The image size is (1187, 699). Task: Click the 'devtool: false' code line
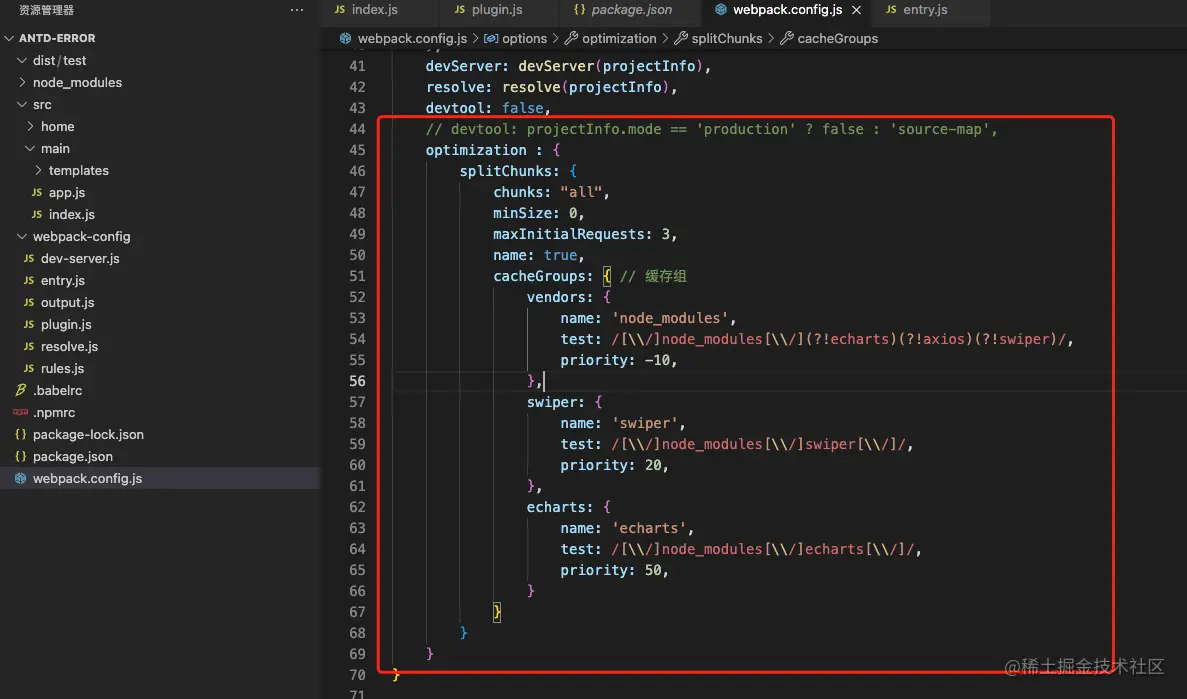(488, 108)
